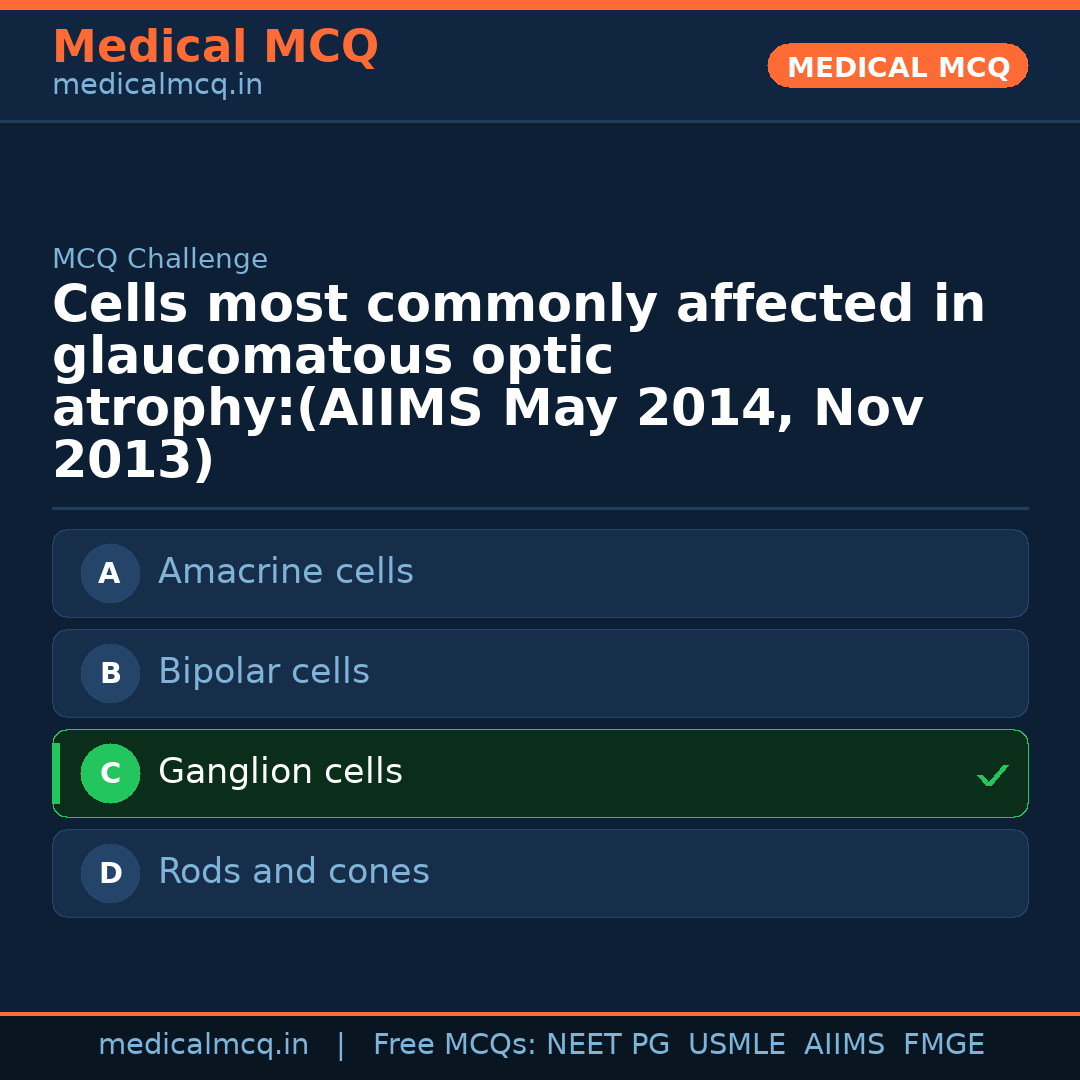Click the MCQ Challenge label
This screenshot has height=1080, width=1080.
160,260
